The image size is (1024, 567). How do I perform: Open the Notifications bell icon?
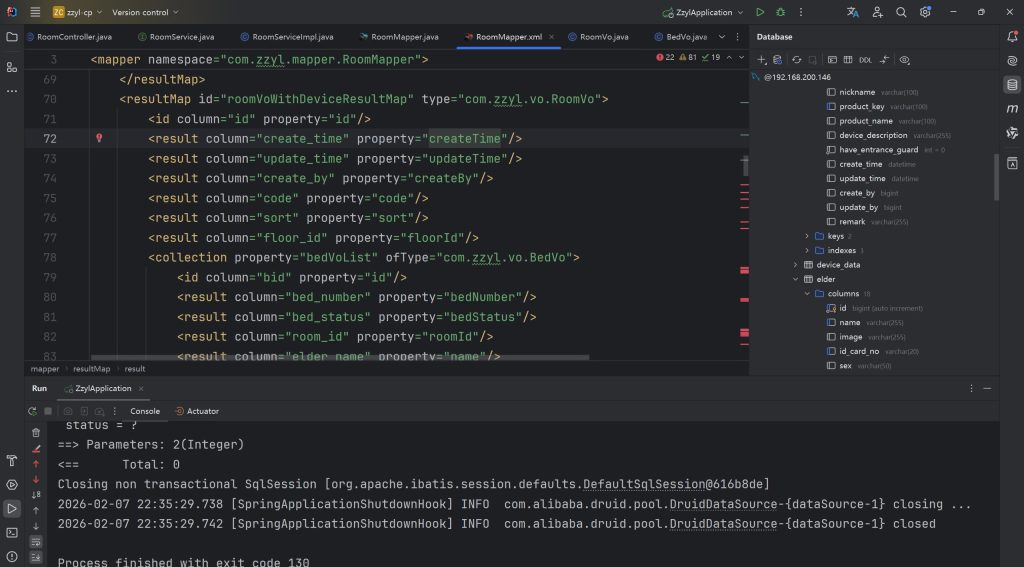[x=1012, y=37]
